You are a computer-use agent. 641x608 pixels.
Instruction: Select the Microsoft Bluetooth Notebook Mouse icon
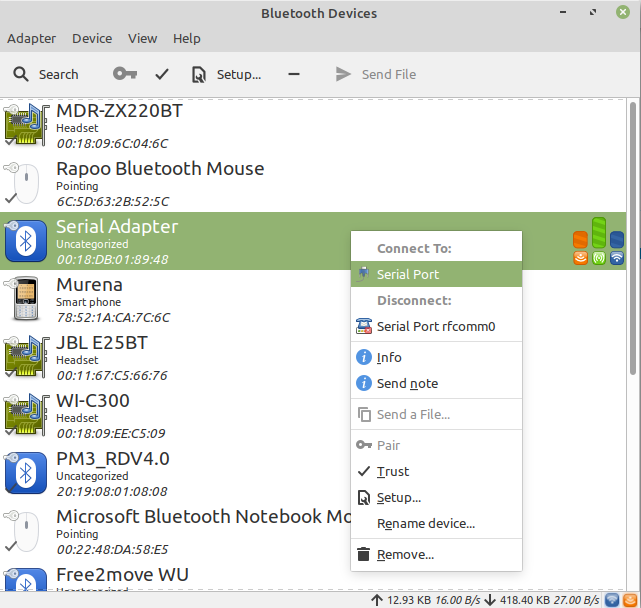pyautogui.click(x=22, y=531)
